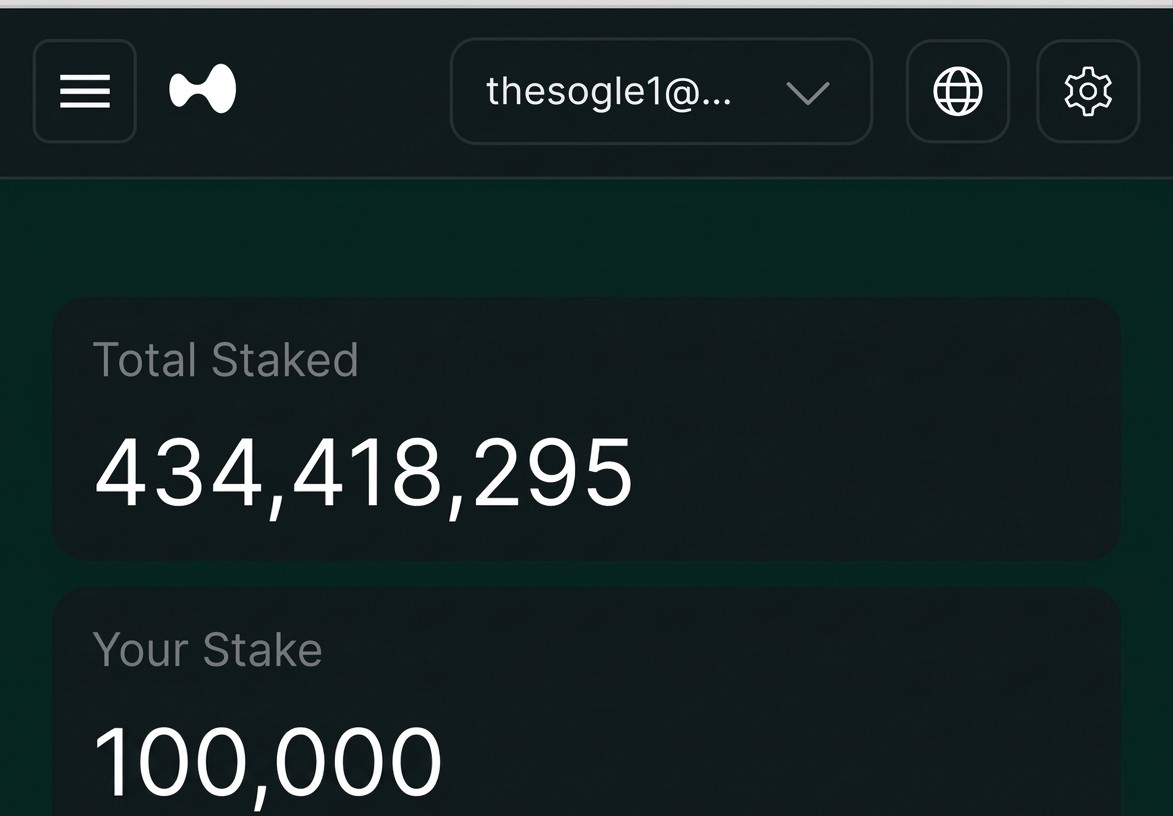Open the hamburger navigation menu

(85, 91)
